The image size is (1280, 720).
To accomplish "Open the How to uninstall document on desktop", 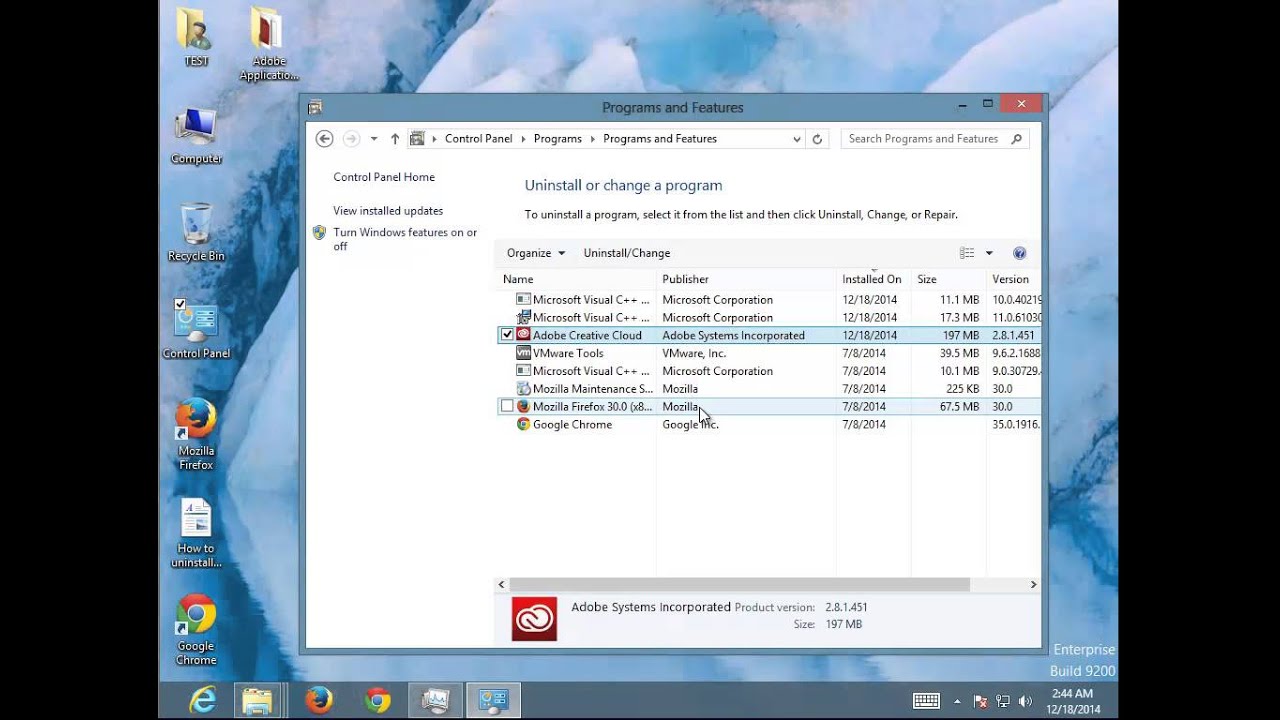I will click(x=196, y=533).
